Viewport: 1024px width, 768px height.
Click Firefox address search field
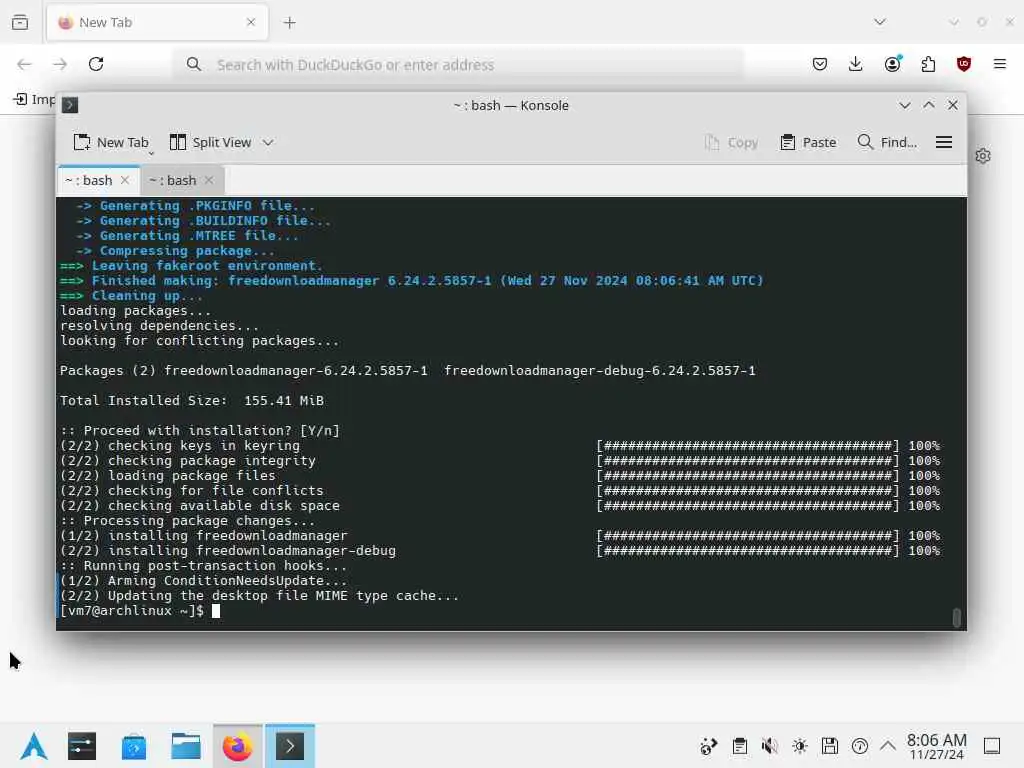[458, 64]
